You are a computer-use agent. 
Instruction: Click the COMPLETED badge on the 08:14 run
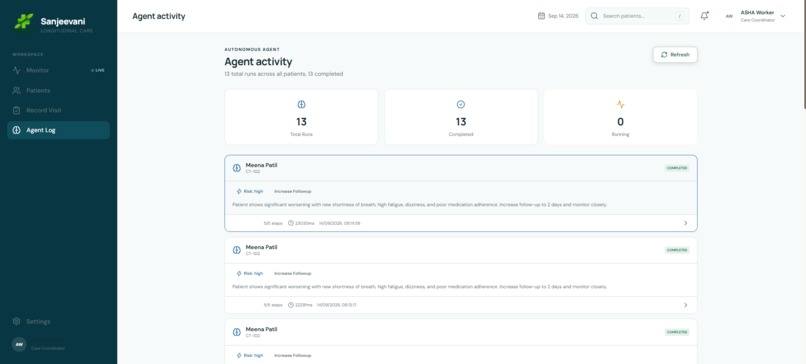coord(677,168)
